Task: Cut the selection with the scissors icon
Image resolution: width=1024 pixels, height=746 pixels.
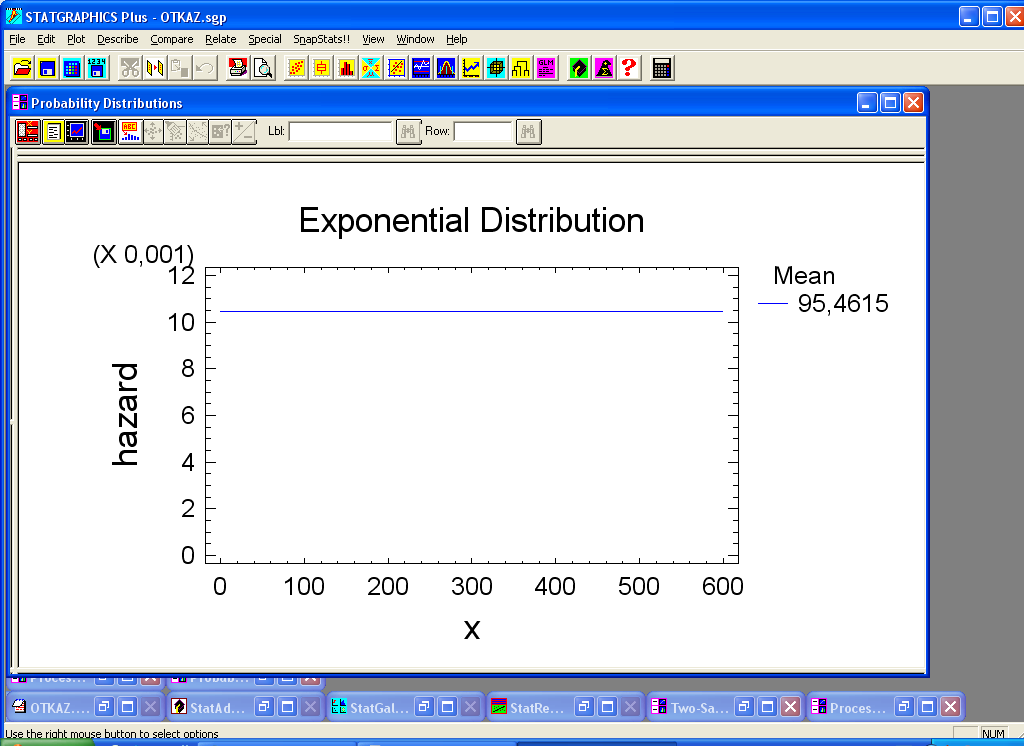Action: 130,68
